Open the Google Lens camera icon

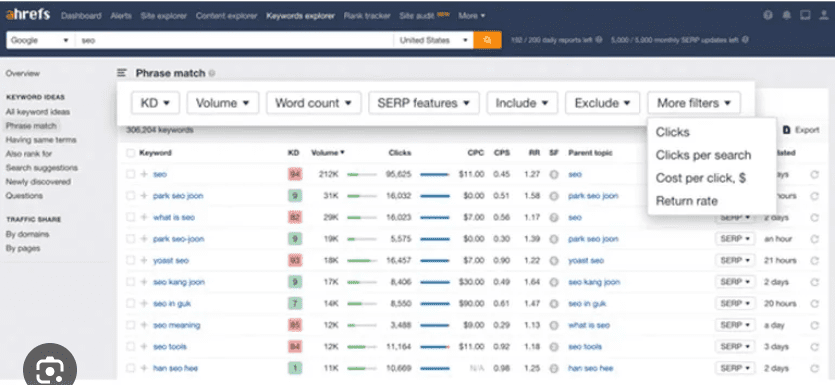(50, 368)
